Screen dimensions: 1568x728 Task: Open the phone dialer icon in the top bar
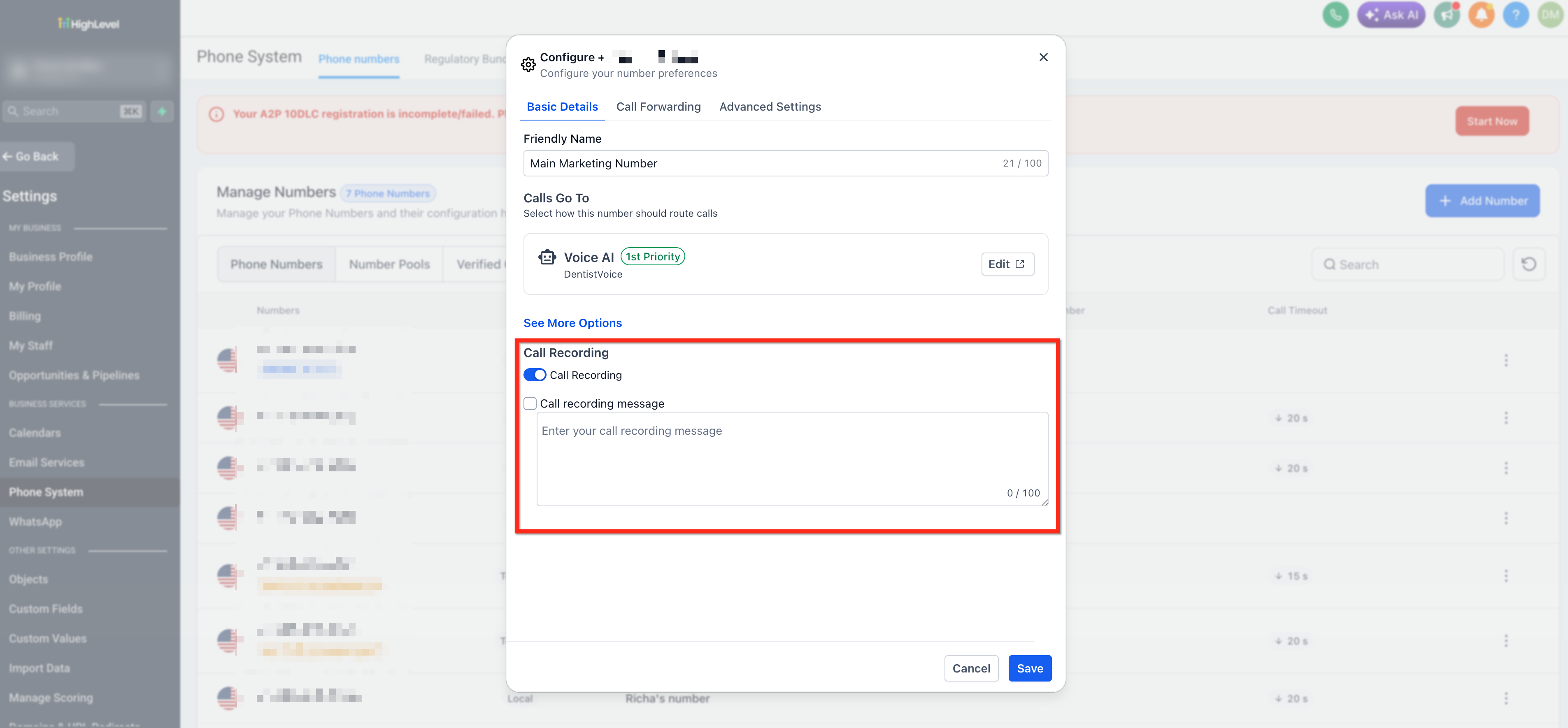click(x=1335, y=14)
